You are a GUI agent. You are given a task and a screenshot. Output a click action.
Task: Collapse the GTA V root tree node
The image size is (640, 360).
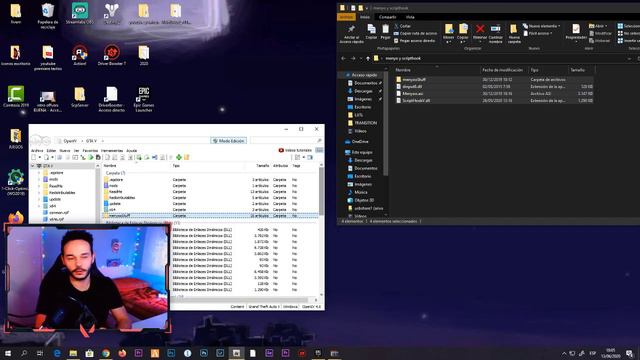(x=33, y=166)
